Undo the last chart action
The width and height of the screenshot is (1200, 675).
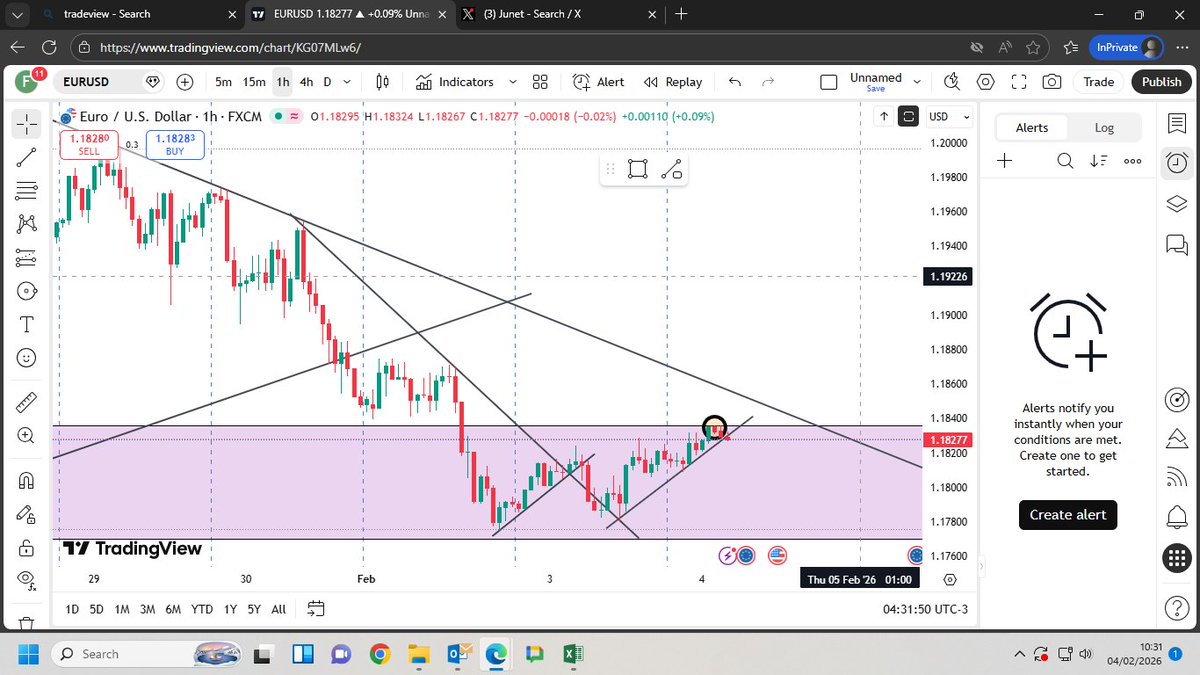tap(735, 82)
